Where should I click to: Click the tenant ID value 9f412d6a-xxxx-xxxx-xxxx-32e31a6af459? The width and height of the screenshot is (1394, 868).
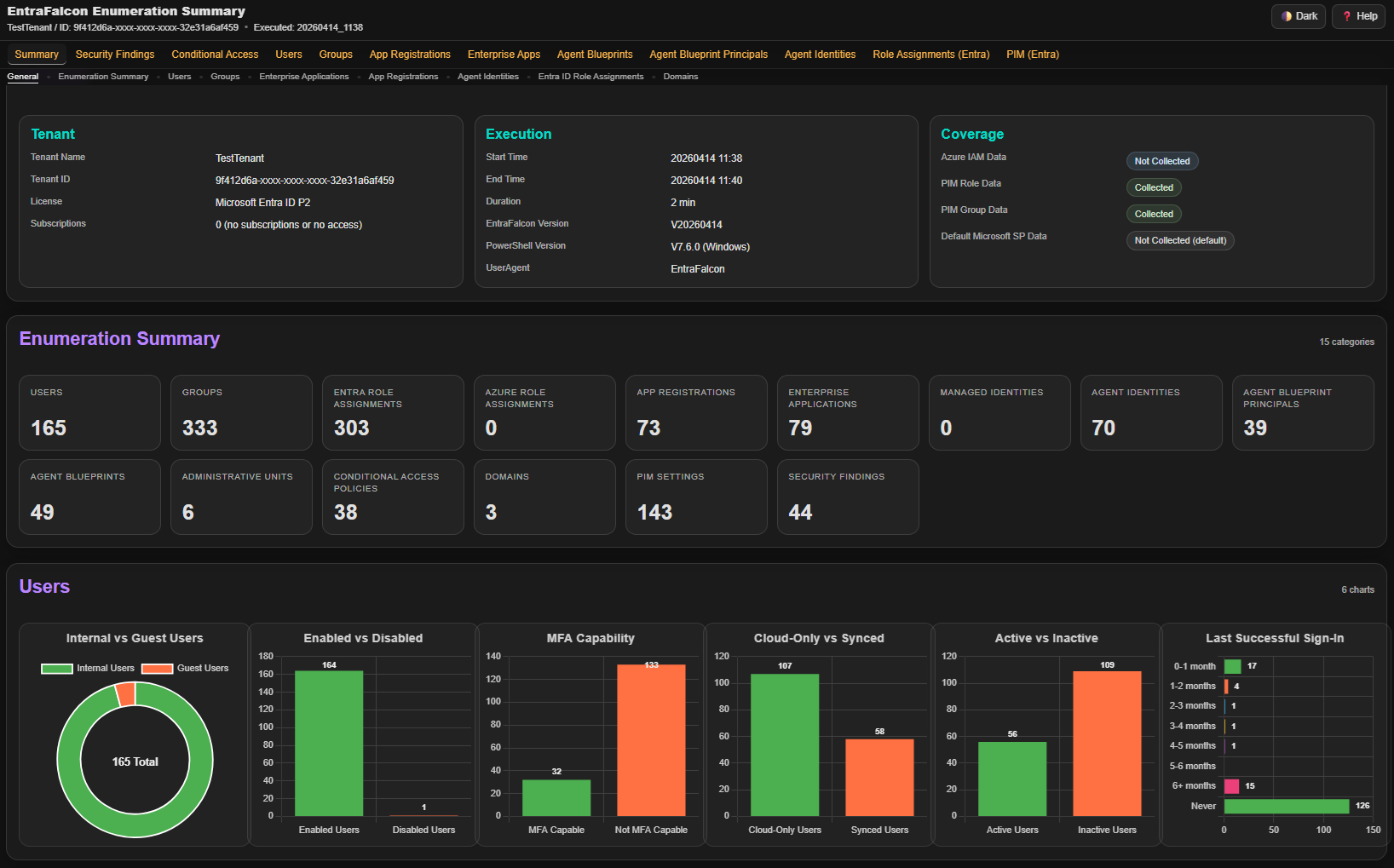[x=304, y=181]
